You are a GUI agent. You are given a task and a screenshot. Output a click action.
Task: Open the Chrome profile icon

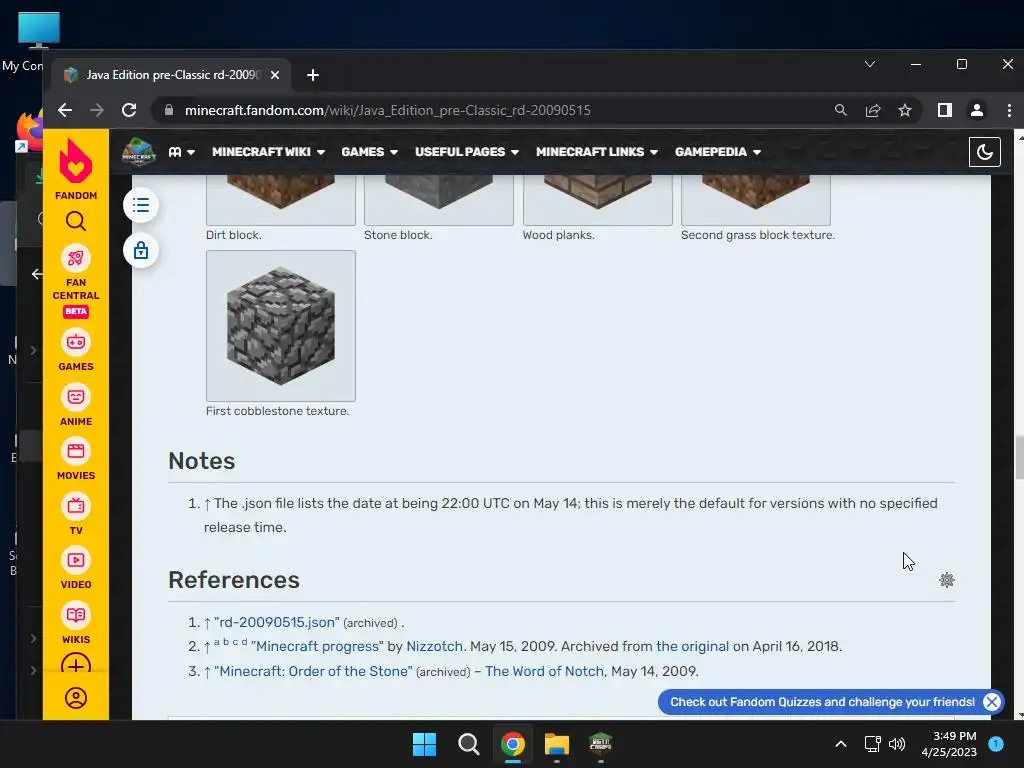point(977,110)
